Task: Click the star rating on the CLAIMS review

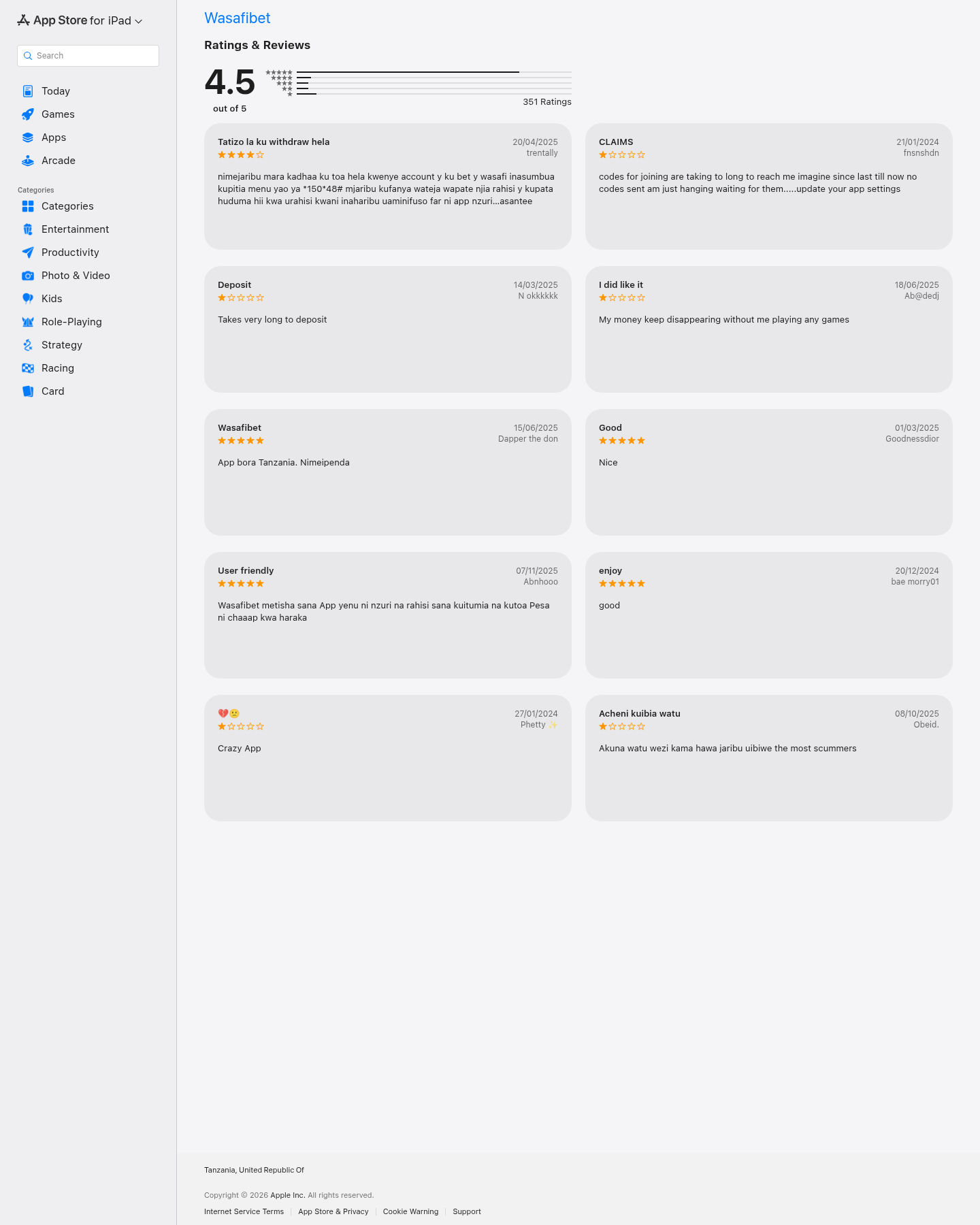Action: pos(622,155)
